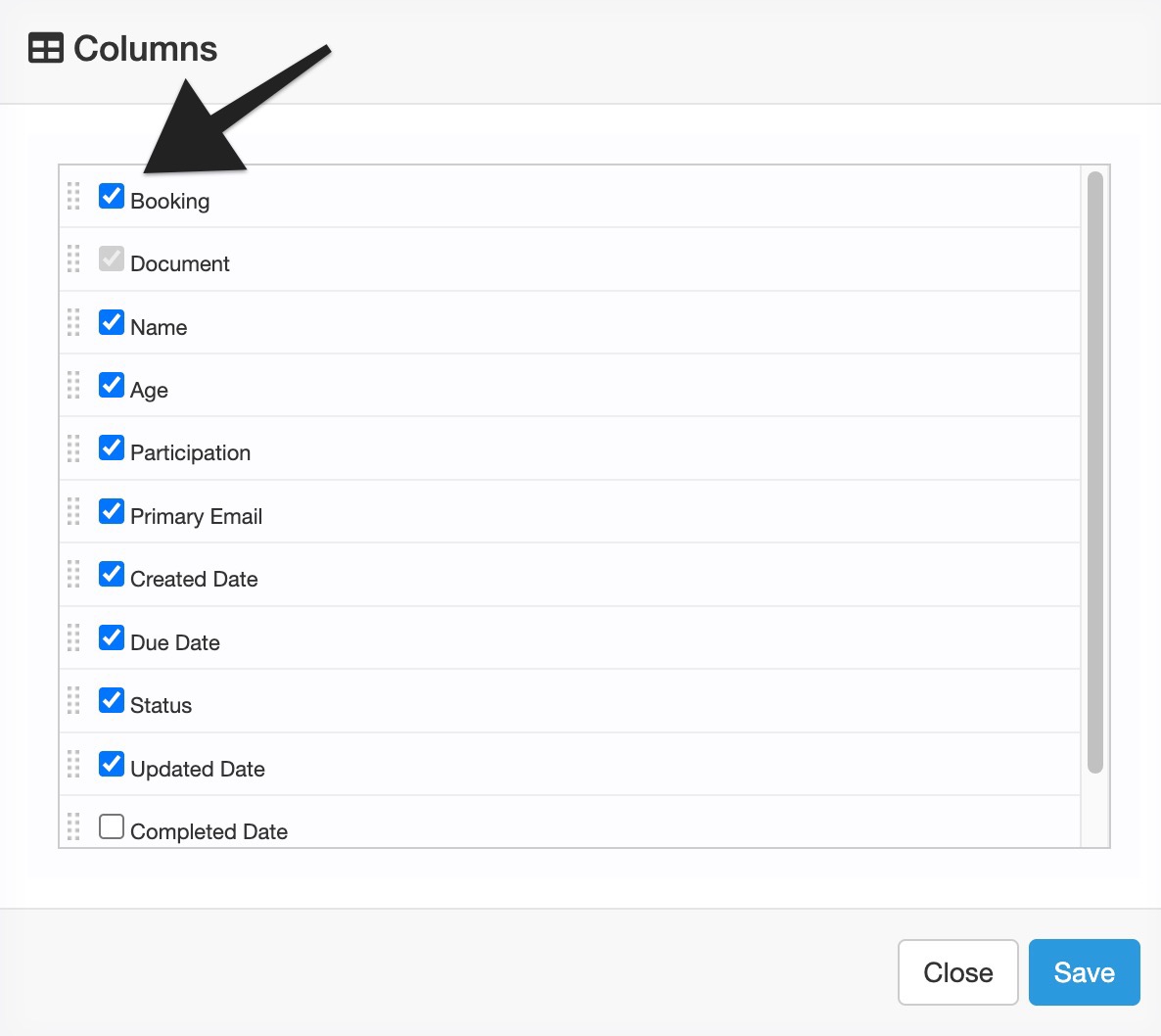Viewport: 1161px width, 1036px height.
Task: Click the Due Date label text
Action: click(x=175, y=642)
